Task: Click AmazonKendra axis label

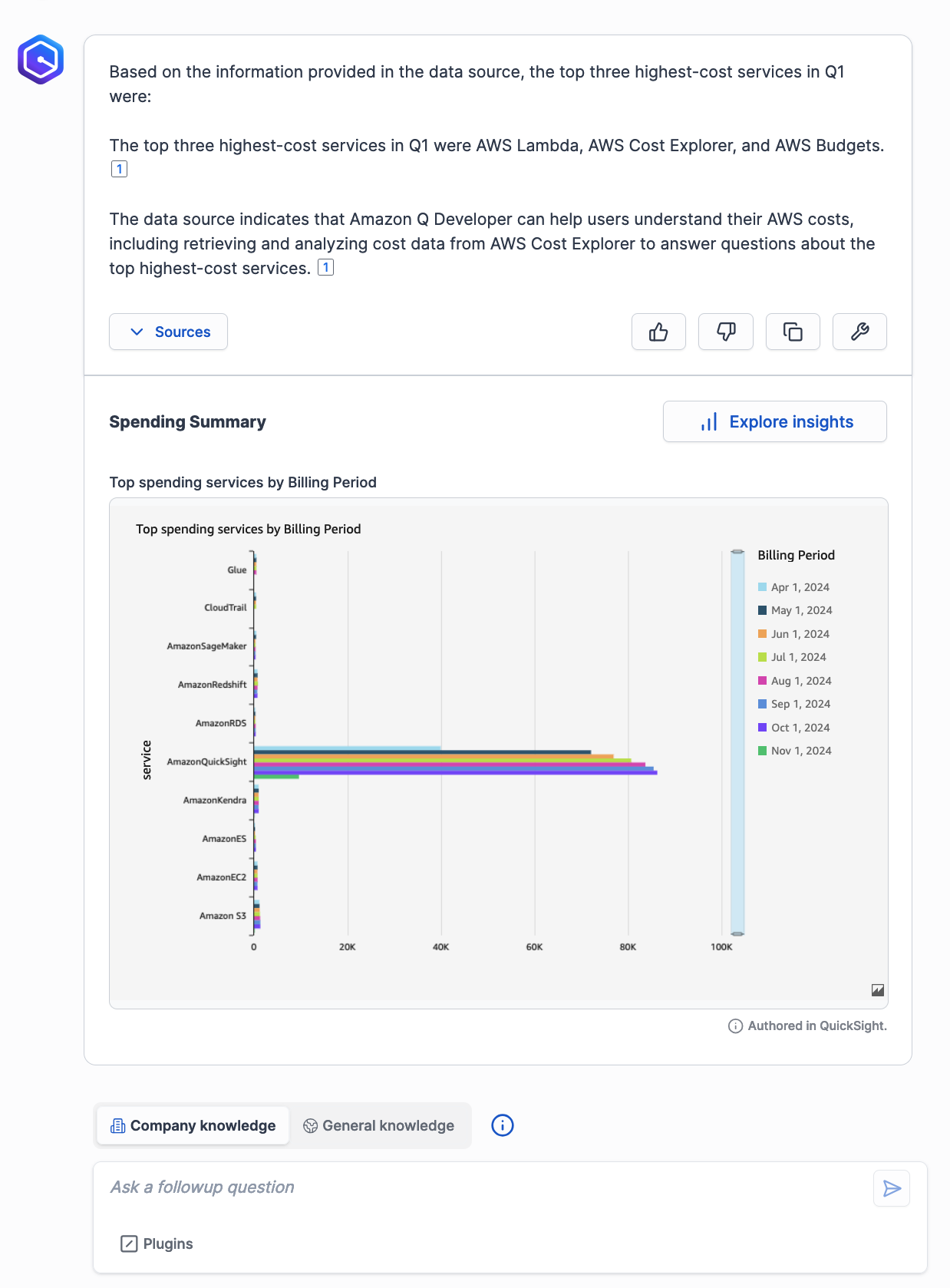Action: pos(215,800)
